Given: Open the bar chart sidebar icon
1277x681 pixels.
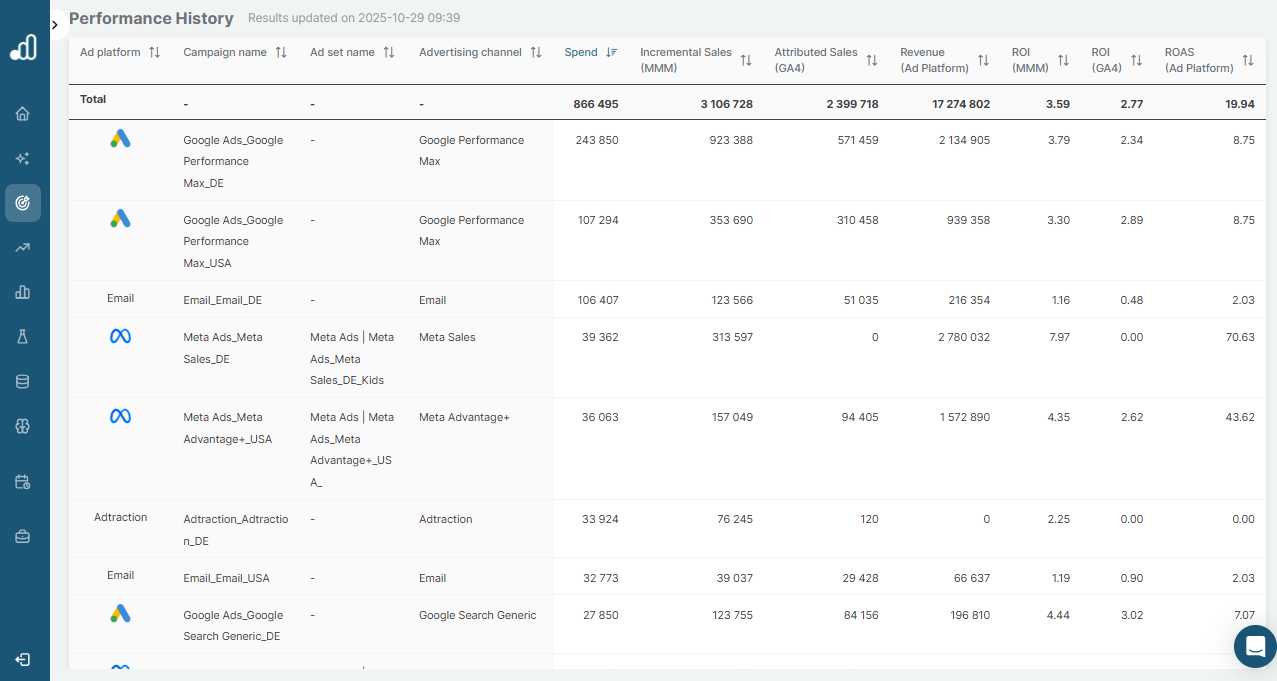Looking at the screenshot, I should tap(22, 292).
